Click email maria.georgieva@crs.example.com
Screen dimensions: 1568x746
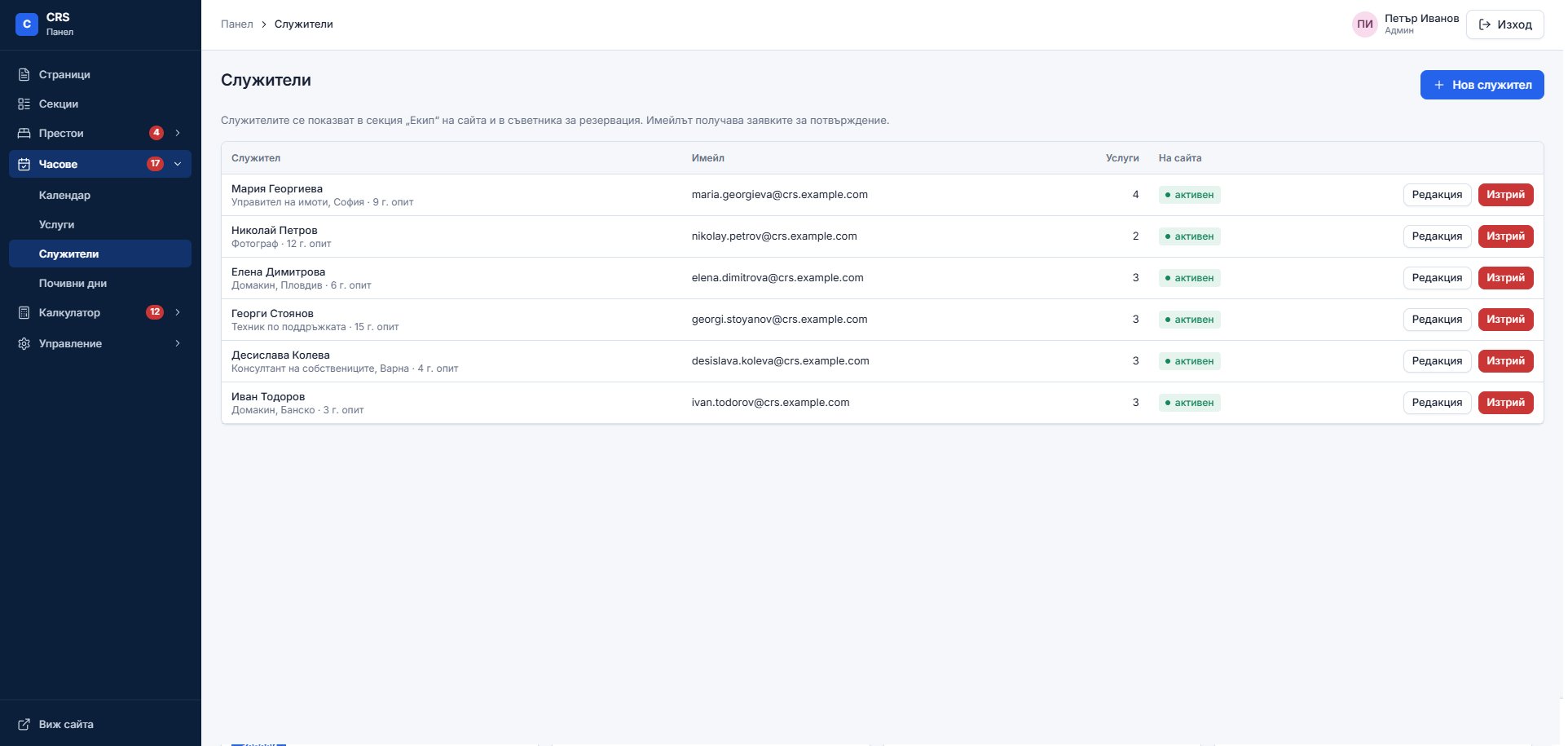click(779, 195)
